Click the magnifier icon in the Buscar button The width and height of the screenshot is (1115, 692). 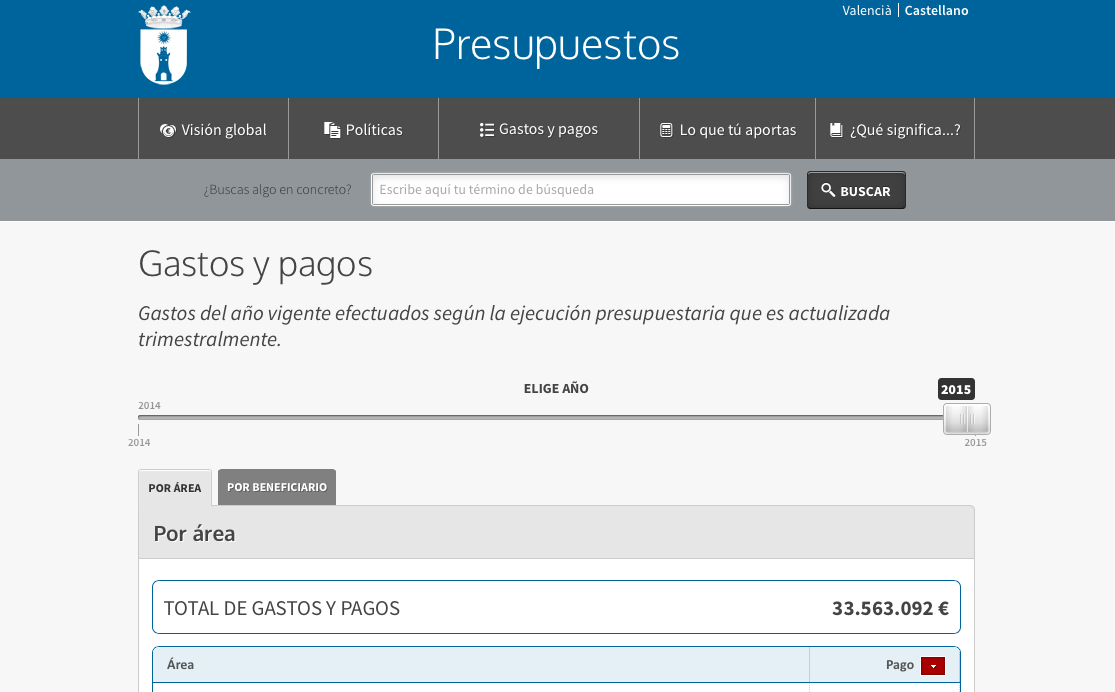[x=828, y=190]
